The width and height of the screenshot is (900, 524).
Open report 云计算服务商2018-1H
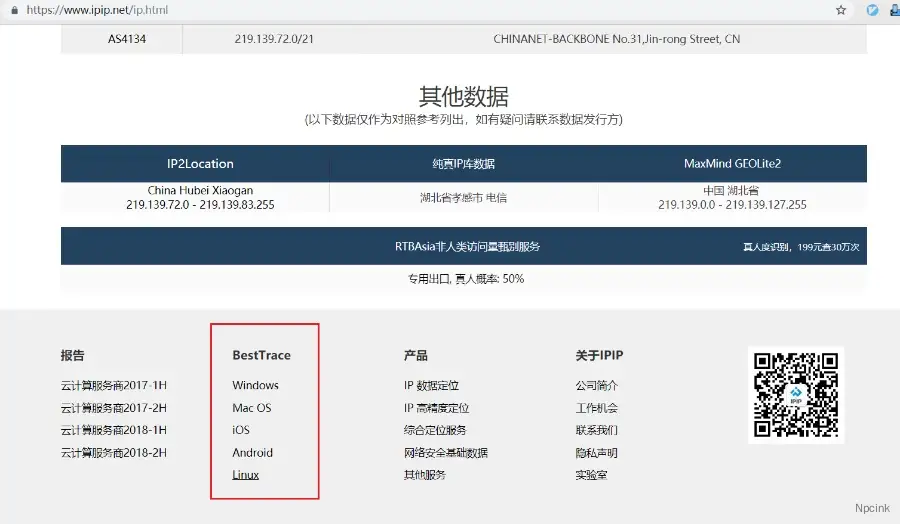[114, 430]
